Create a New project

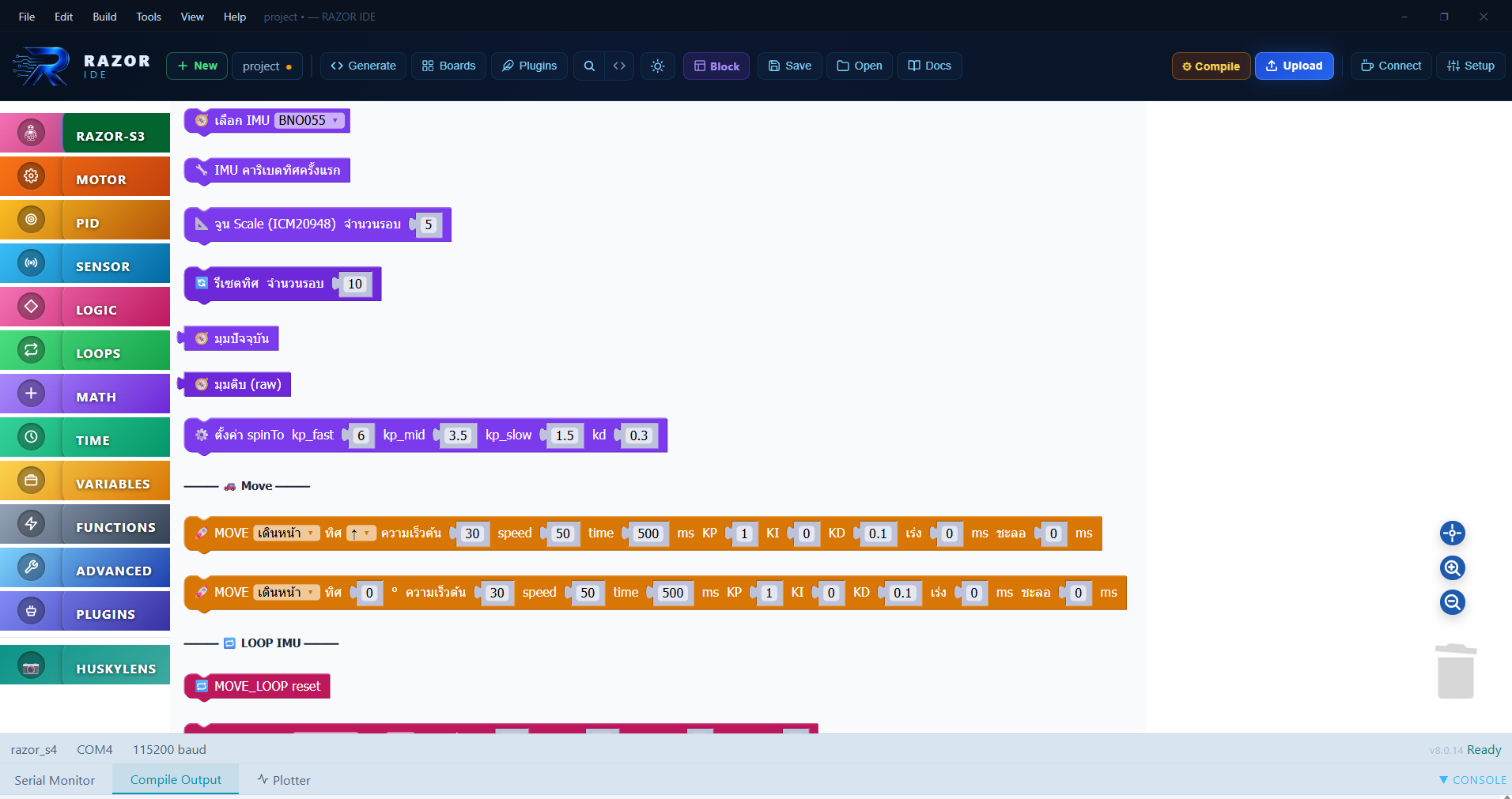pyautogui.click(x=197, y=66)
